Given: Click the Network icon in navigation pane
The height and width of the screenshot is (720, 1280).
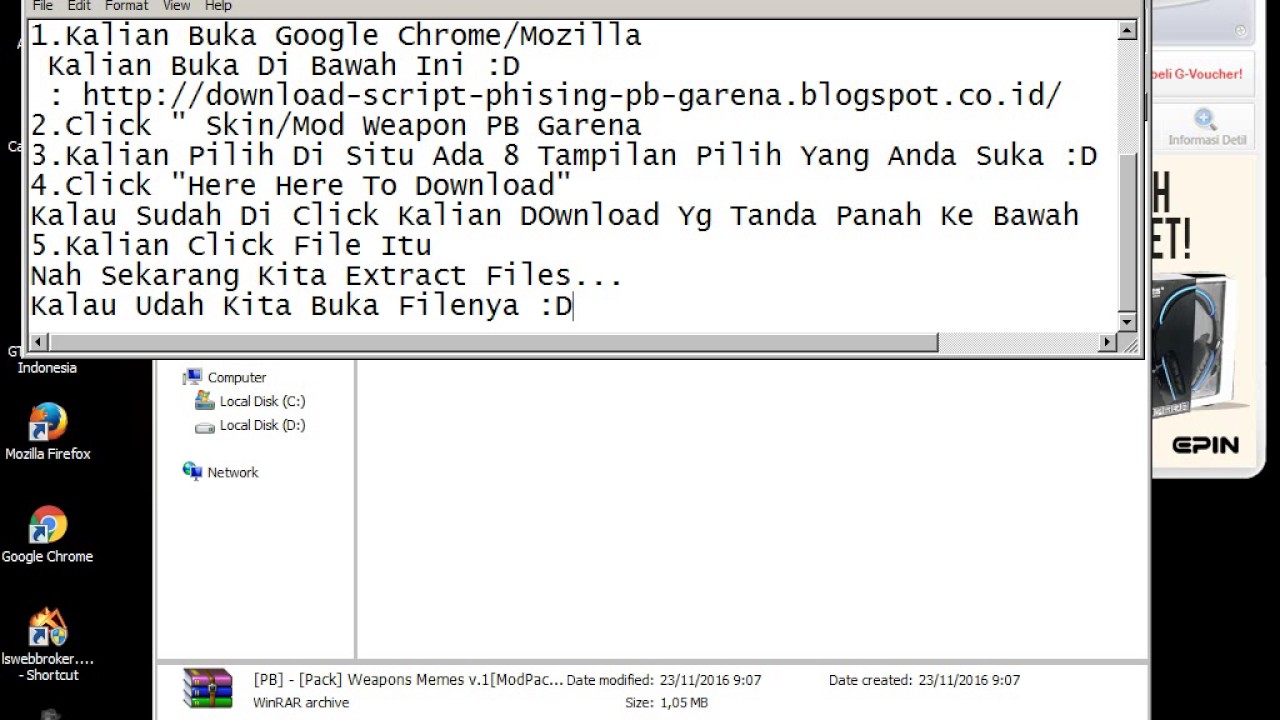Looking at the screenshot, I should [x=192, y=471].
